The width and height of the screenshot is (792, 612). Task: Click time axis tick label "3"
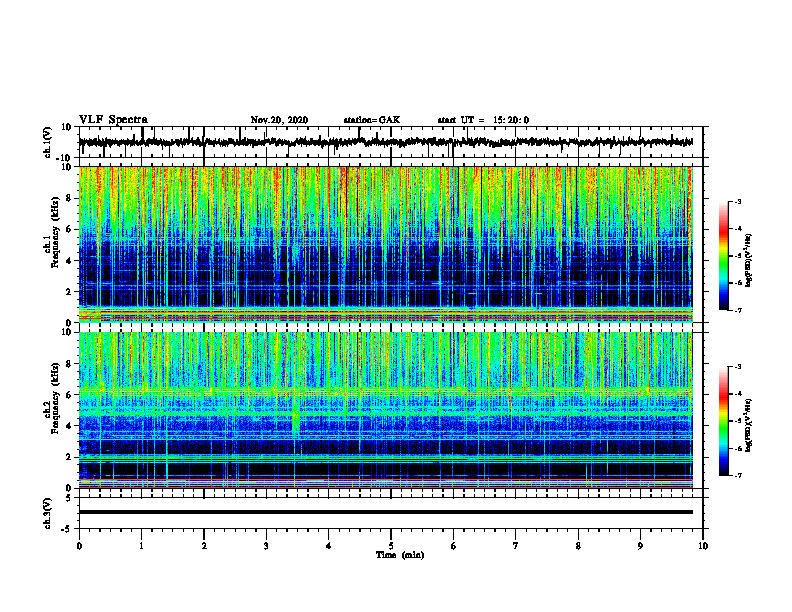(266, 546)
